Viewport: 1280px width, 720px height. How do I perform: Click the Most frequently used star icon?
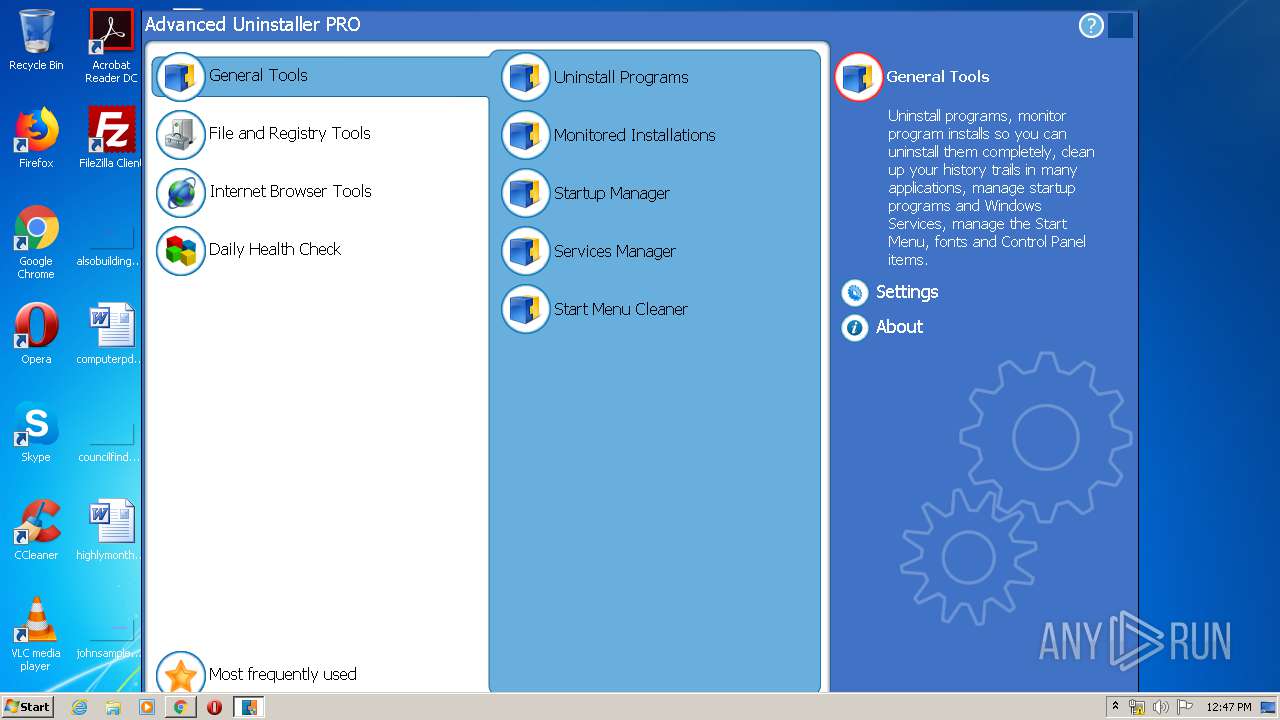pos(181,673)
